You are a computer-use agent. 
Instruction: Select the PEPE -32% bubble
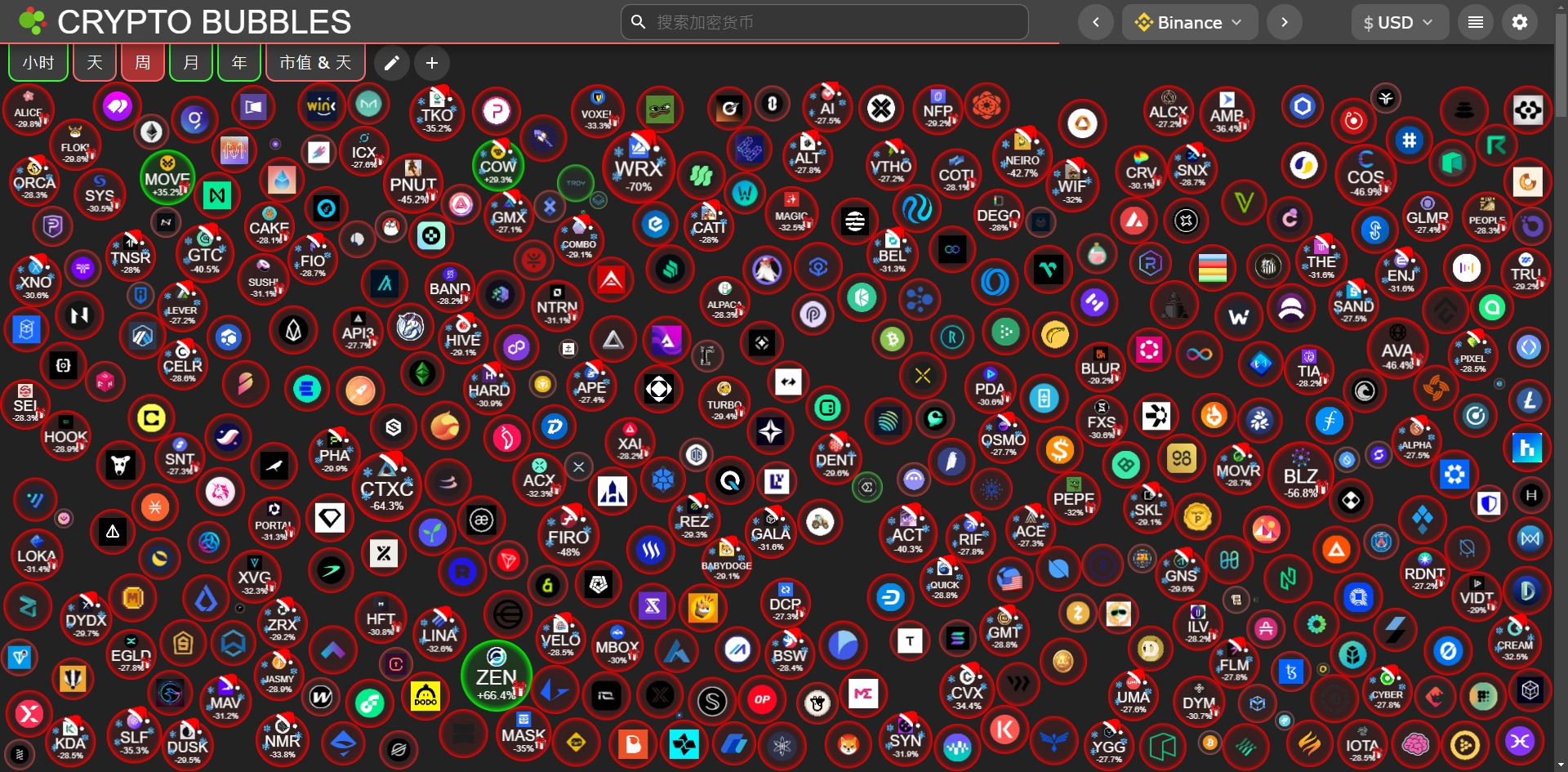[x=1074, y=498]
